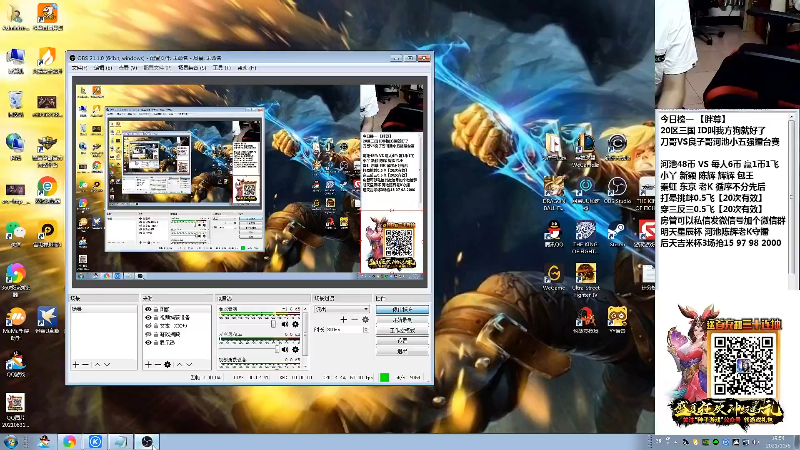Click the colorful browser icon in the taskbar
This screenshot has width=800, height=450.
coord(69,441)
